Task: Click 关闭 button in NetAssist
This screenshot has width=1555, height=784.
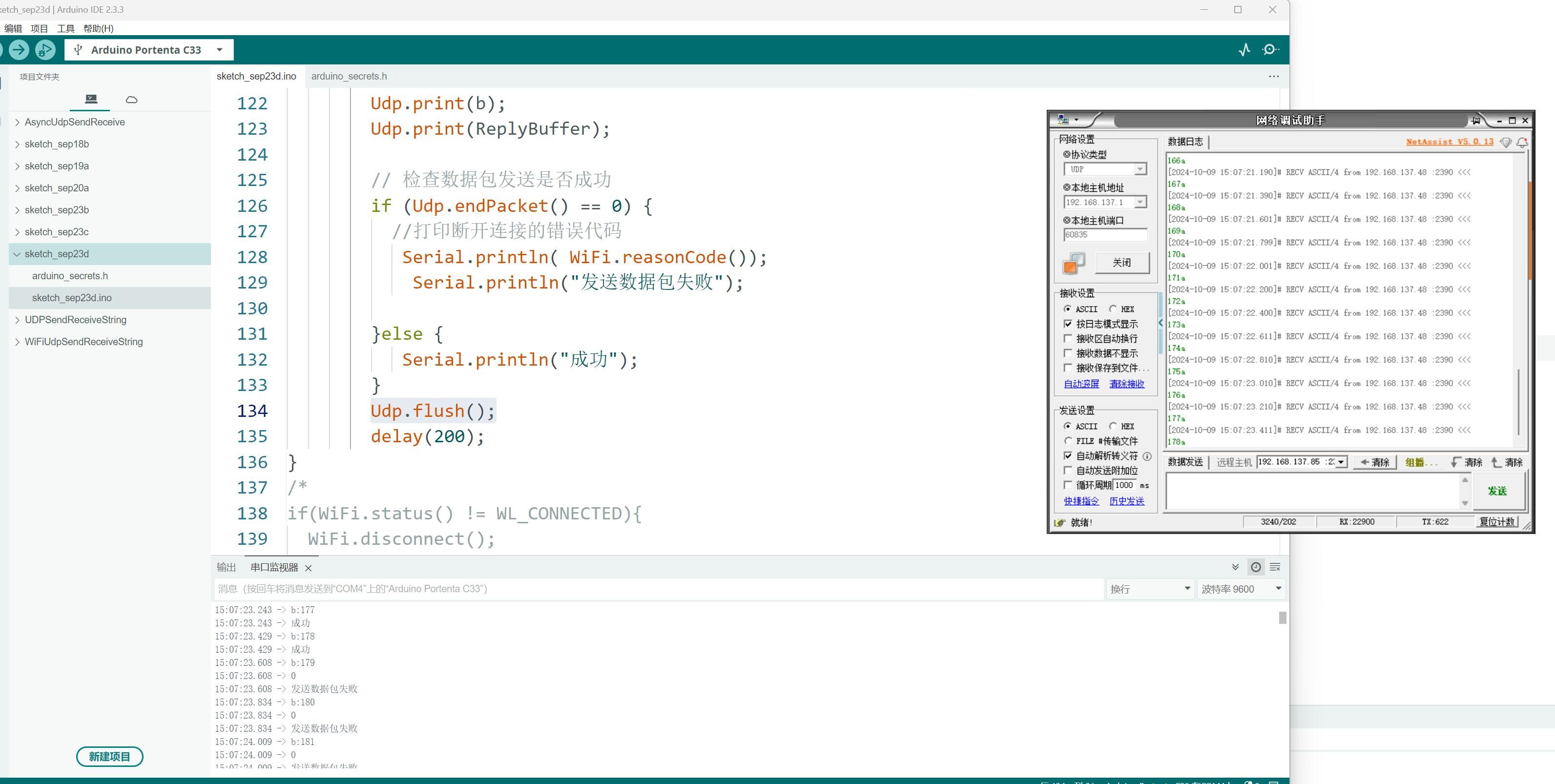Action: click(1121, 263)
